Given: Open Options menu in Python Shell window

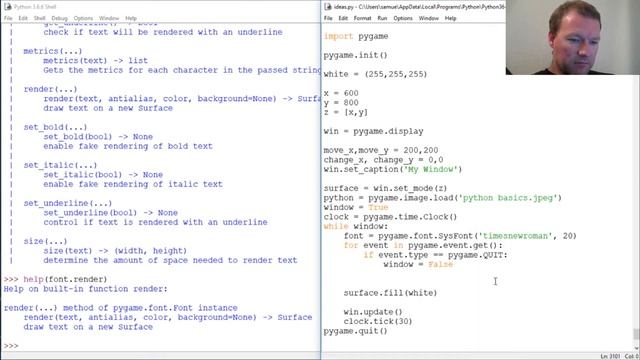Looking at the screenshot, I should click(x=83, y=18).
